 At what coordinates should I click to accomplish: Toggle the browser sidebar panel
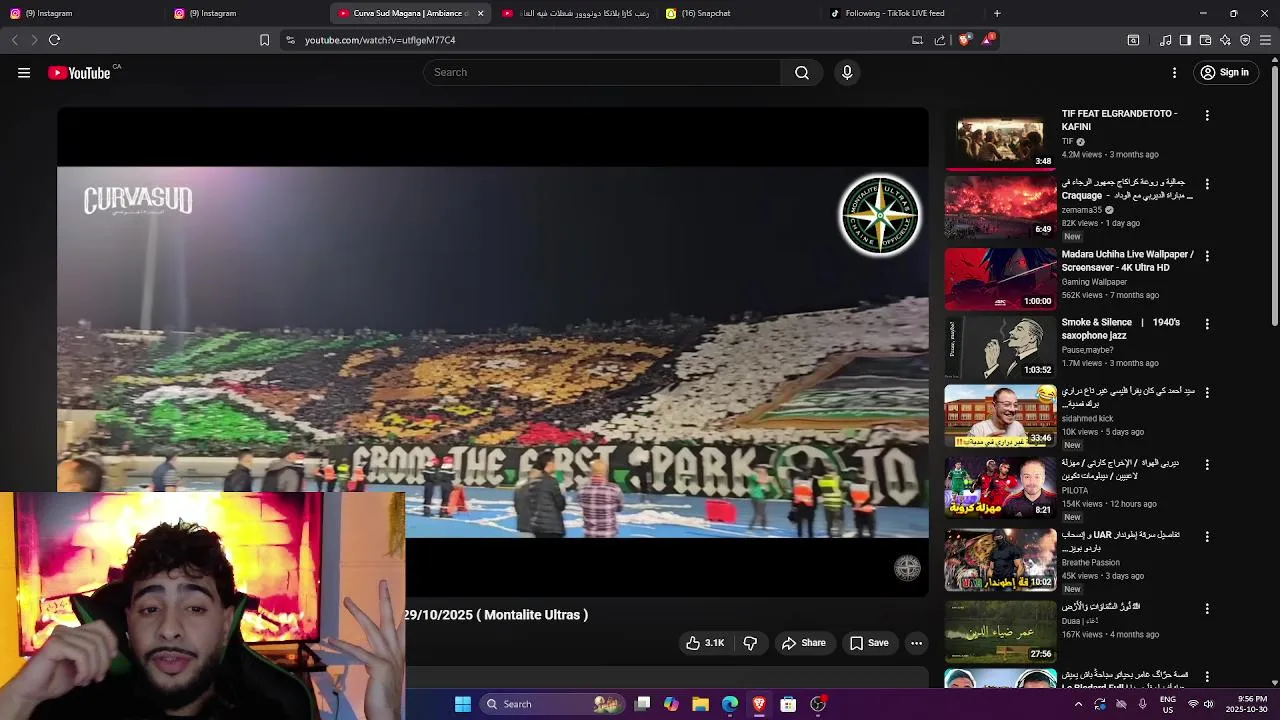(1185, 40)
